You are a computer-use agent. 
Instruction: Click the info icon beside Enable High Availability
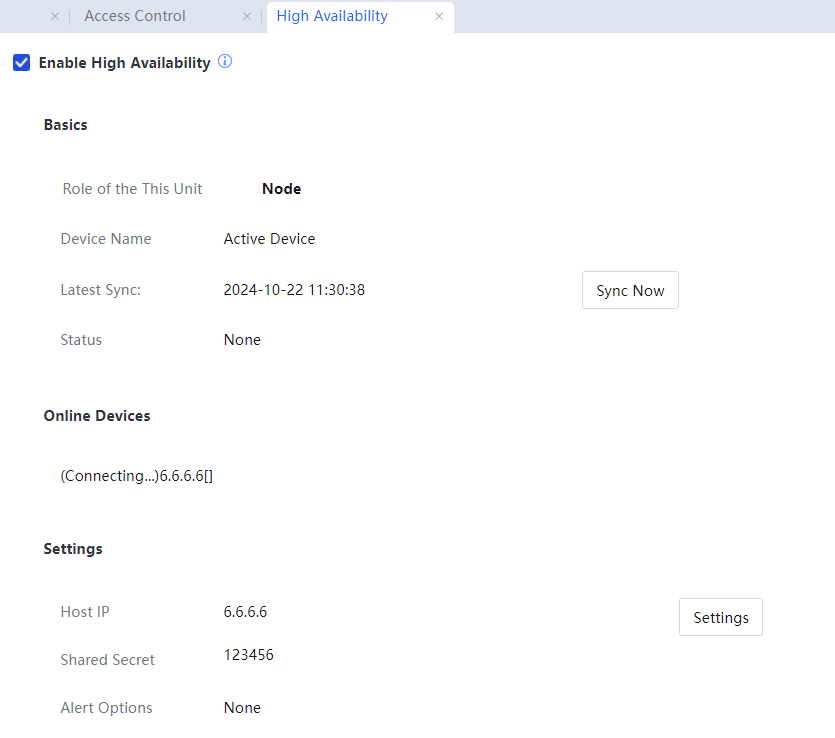click(x=225, y=62)
